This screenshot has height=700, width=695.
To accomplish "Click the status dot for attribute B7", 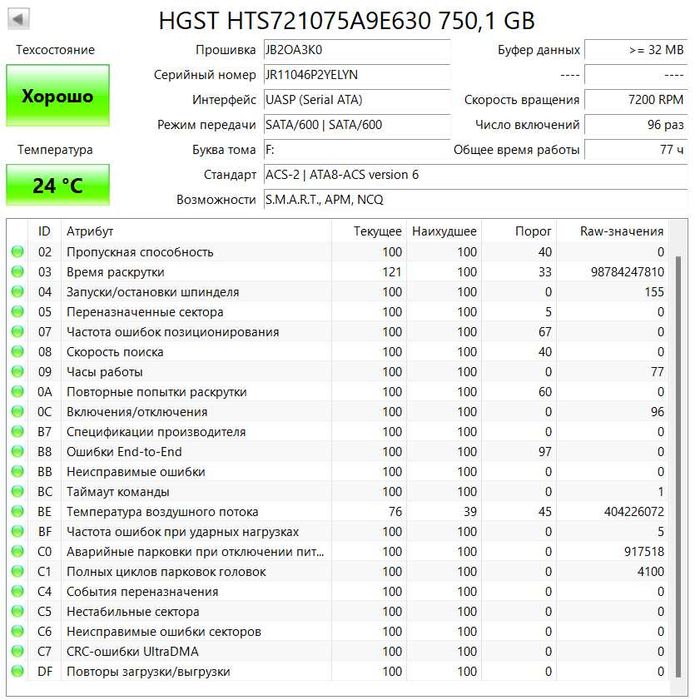I will (x=17, y=432).
